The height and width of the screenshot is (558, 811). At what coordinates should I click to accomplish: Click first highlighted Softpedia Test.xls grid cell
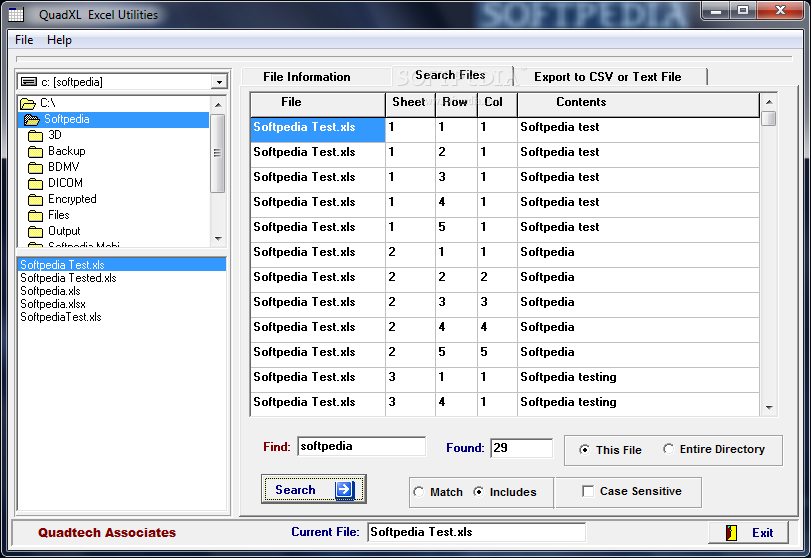pyautogui.click(x=318, y=130)
